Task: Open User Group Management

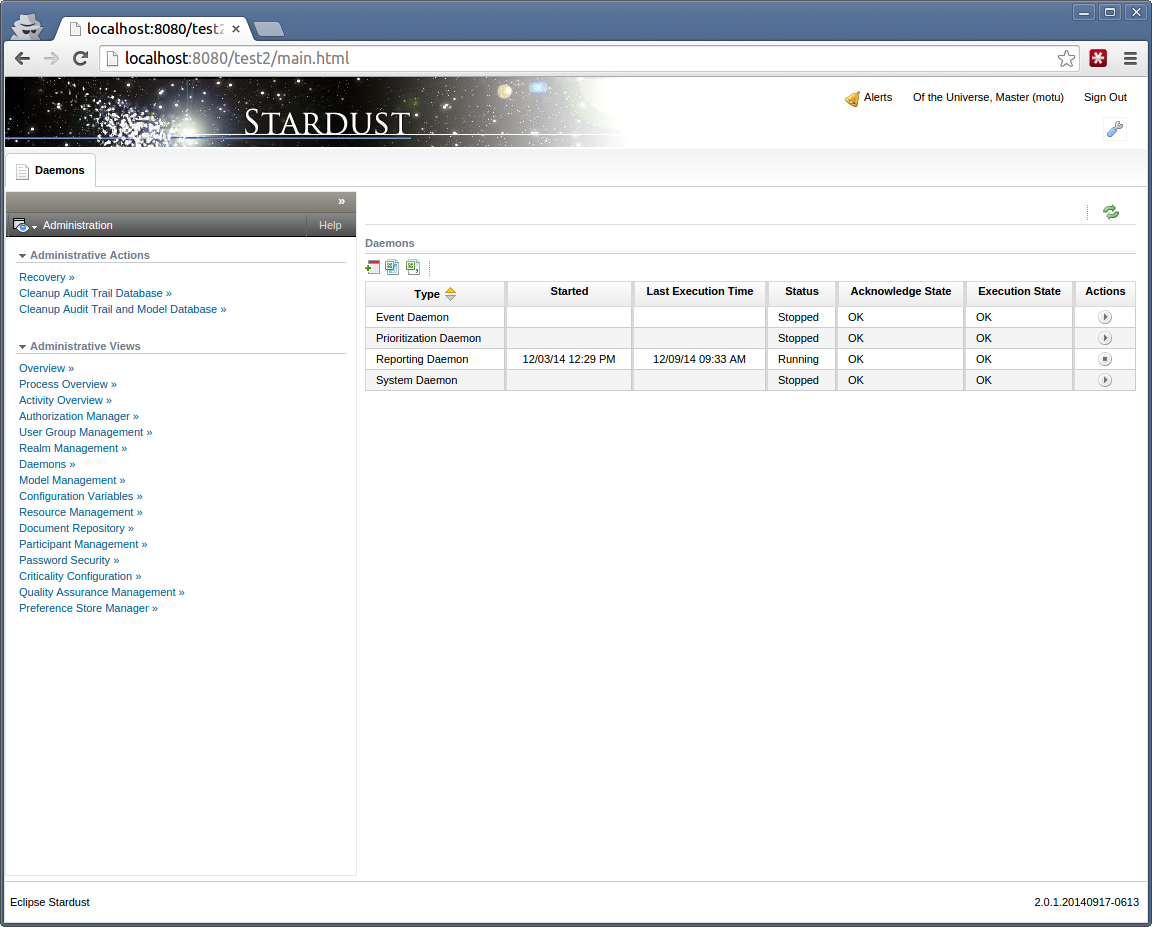Action: point(86,433)
